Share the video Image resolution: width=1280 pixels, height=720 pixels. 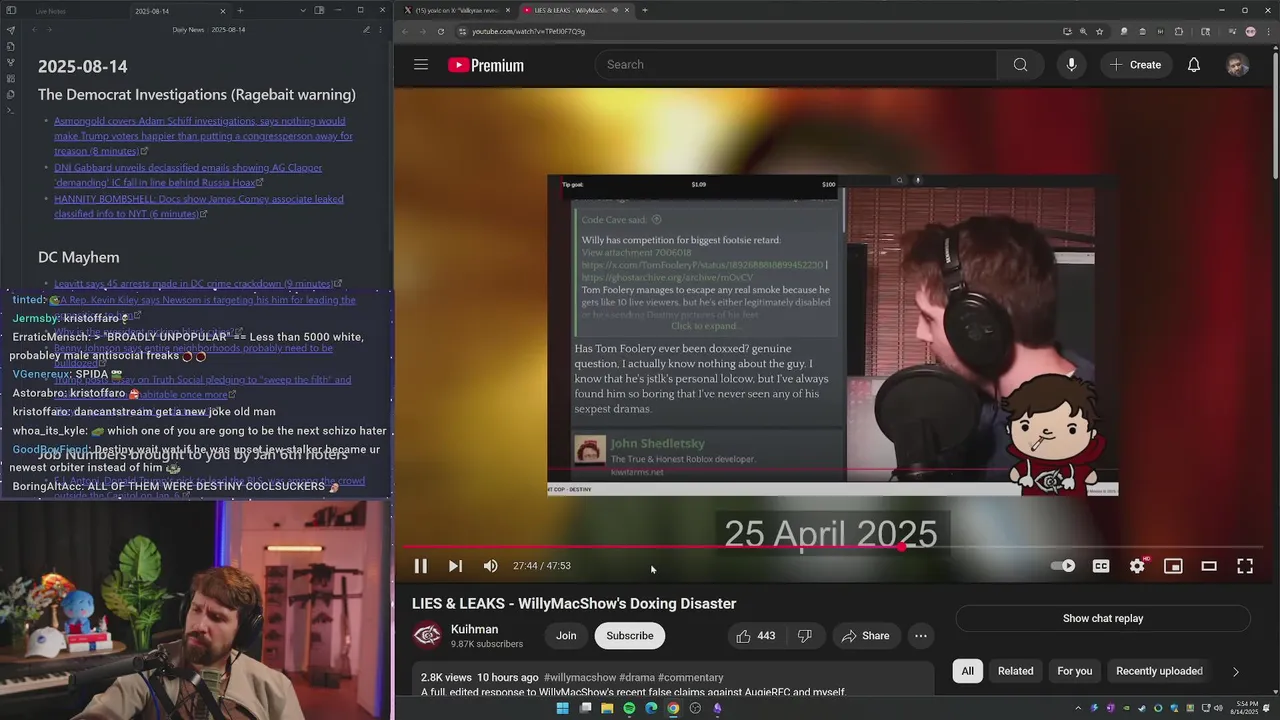click(x=865, y=636)
